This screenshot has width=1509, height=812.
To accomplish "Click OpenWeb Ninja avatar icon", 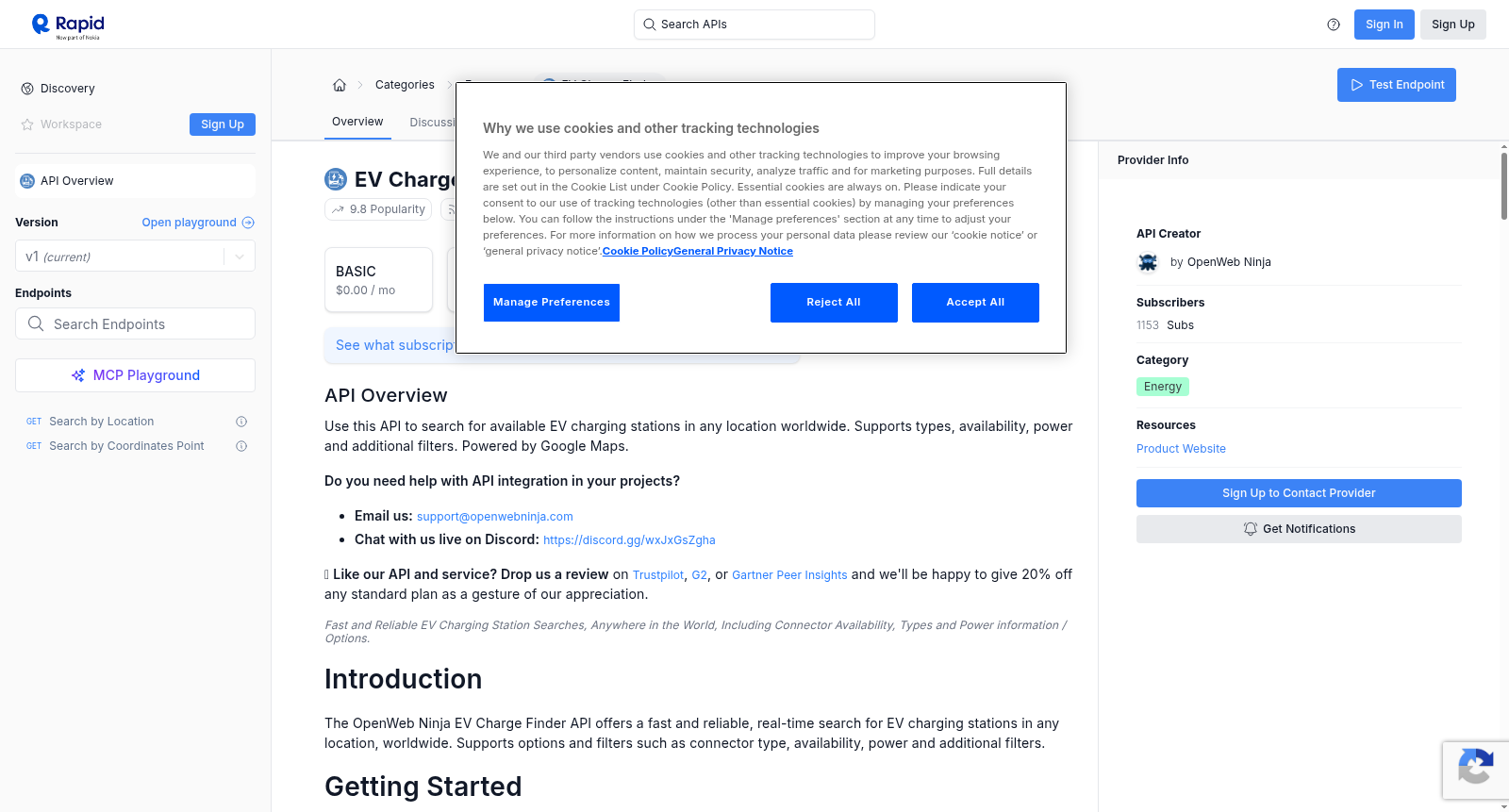I will pyautogui.click(x=1148, y=262).
